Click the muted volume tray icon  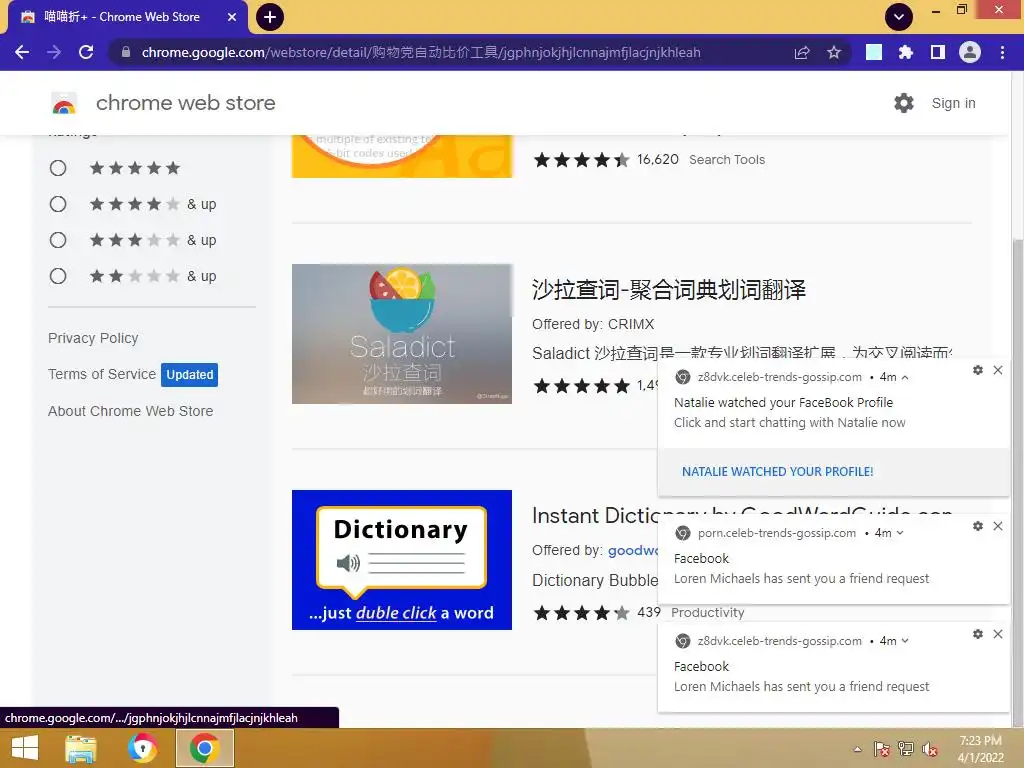point(929,749)
